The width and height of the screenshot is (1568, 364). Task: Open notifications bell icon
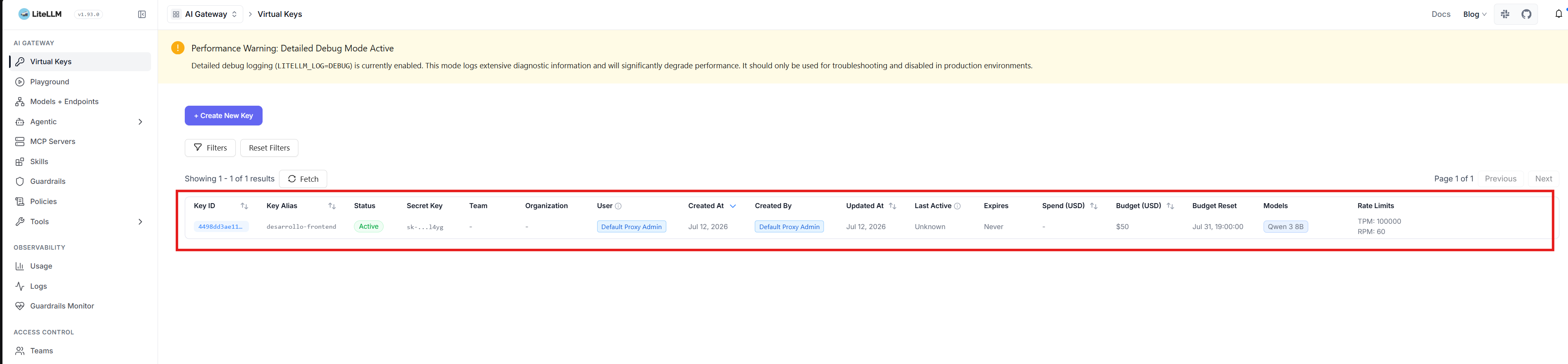tap(1558, 14)
